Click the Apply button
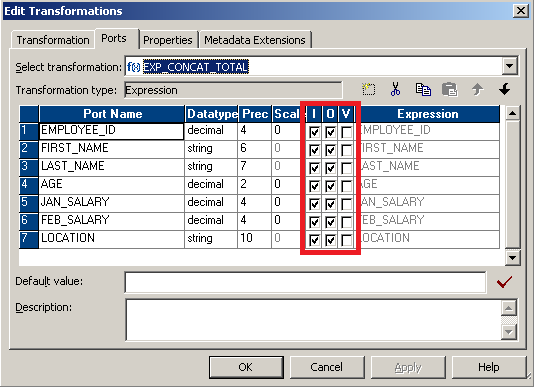Image resolution: width=534 pixels, height=387 pixels. (408, 367)
